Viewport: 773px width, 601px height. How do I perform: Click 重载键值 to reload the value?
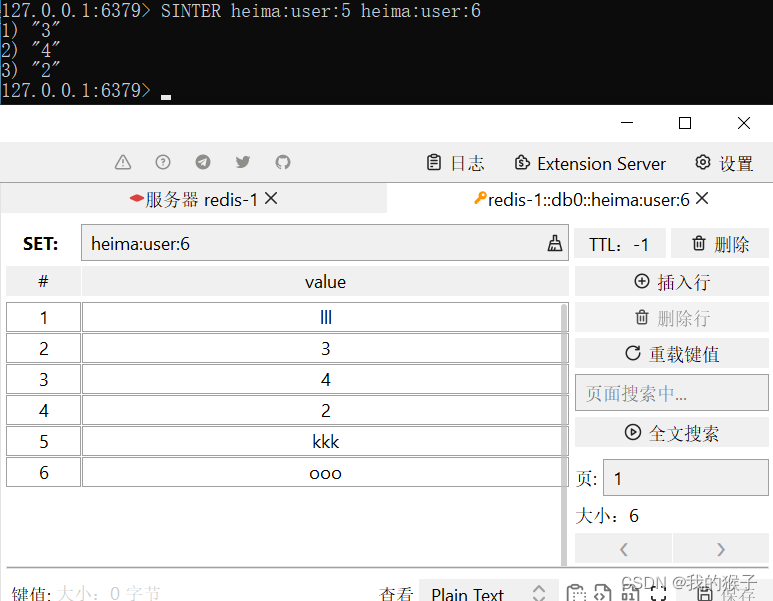(x=672, y=354)
